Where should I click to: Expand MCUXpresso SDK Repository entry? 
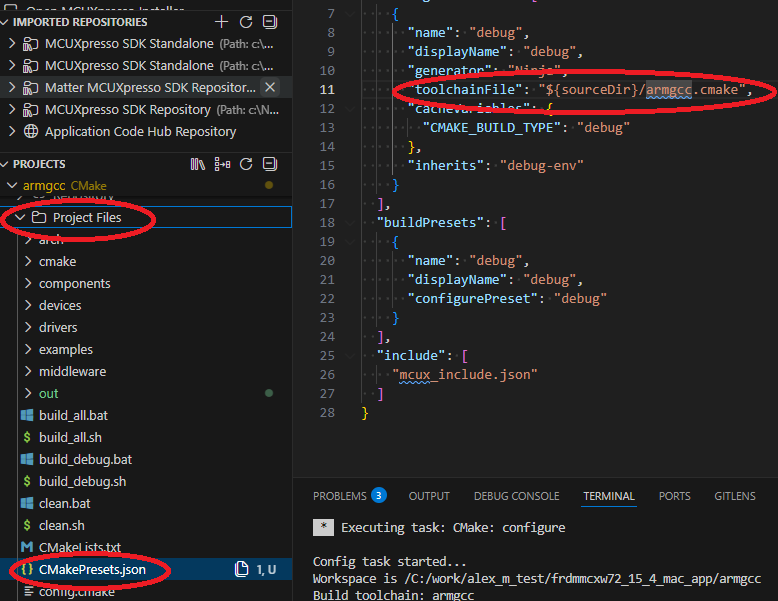pyautogui.click(x=12, y=109)
